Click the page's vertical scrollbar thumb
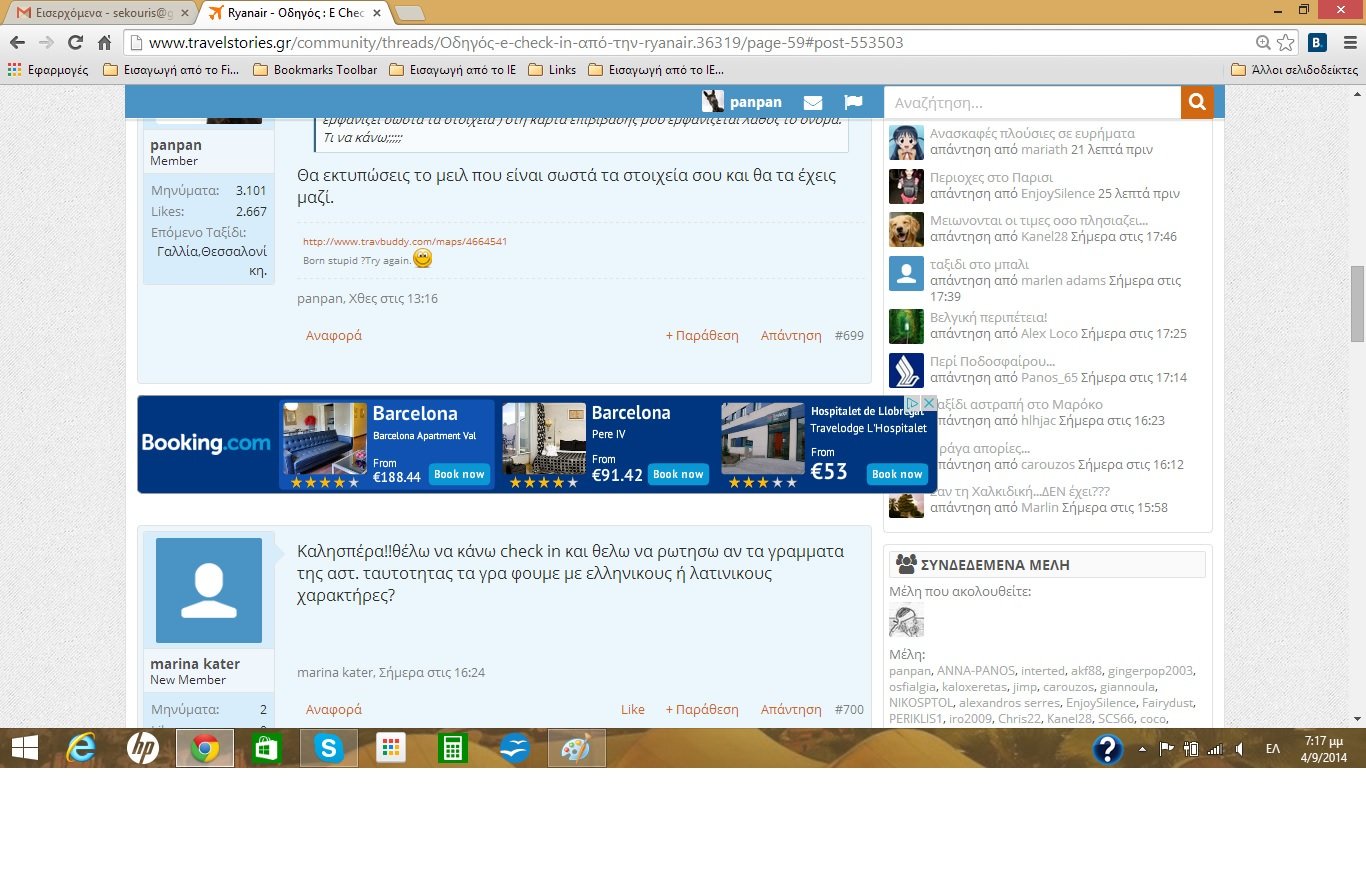Image resolution: width=1366 pixels, height=880 pixels. 1357,304
